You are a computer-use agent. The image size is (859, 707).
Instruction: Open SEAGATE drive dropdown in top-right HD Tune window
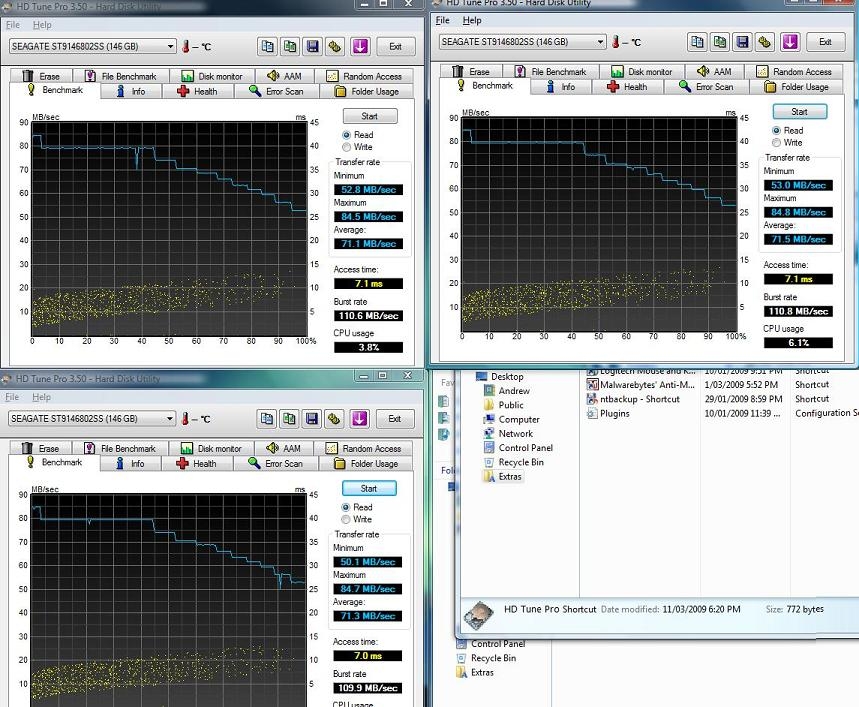523,42
